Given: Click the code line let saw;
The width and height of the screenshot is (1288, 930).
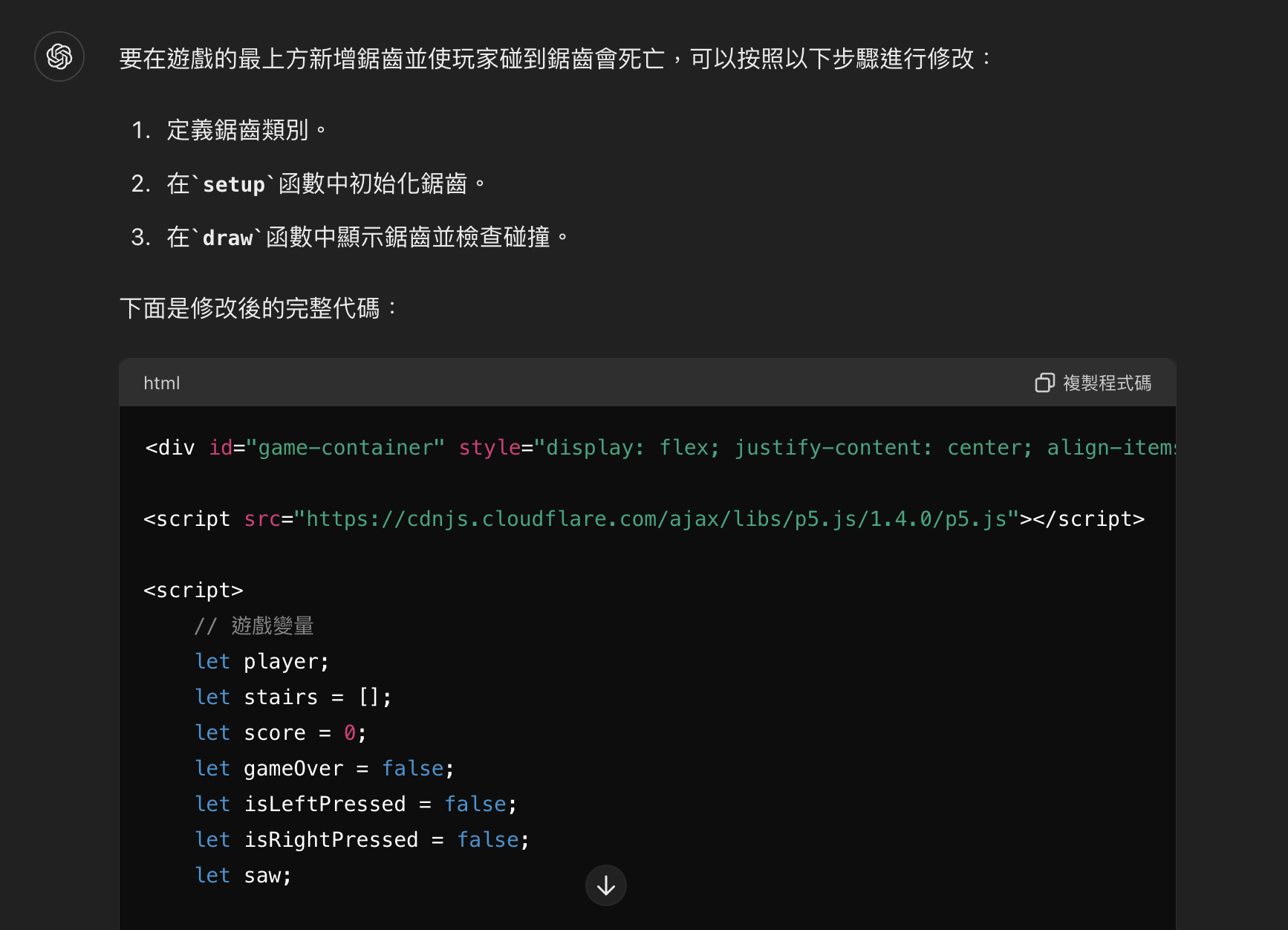Looking at the screenshot, I should (243, 875).
